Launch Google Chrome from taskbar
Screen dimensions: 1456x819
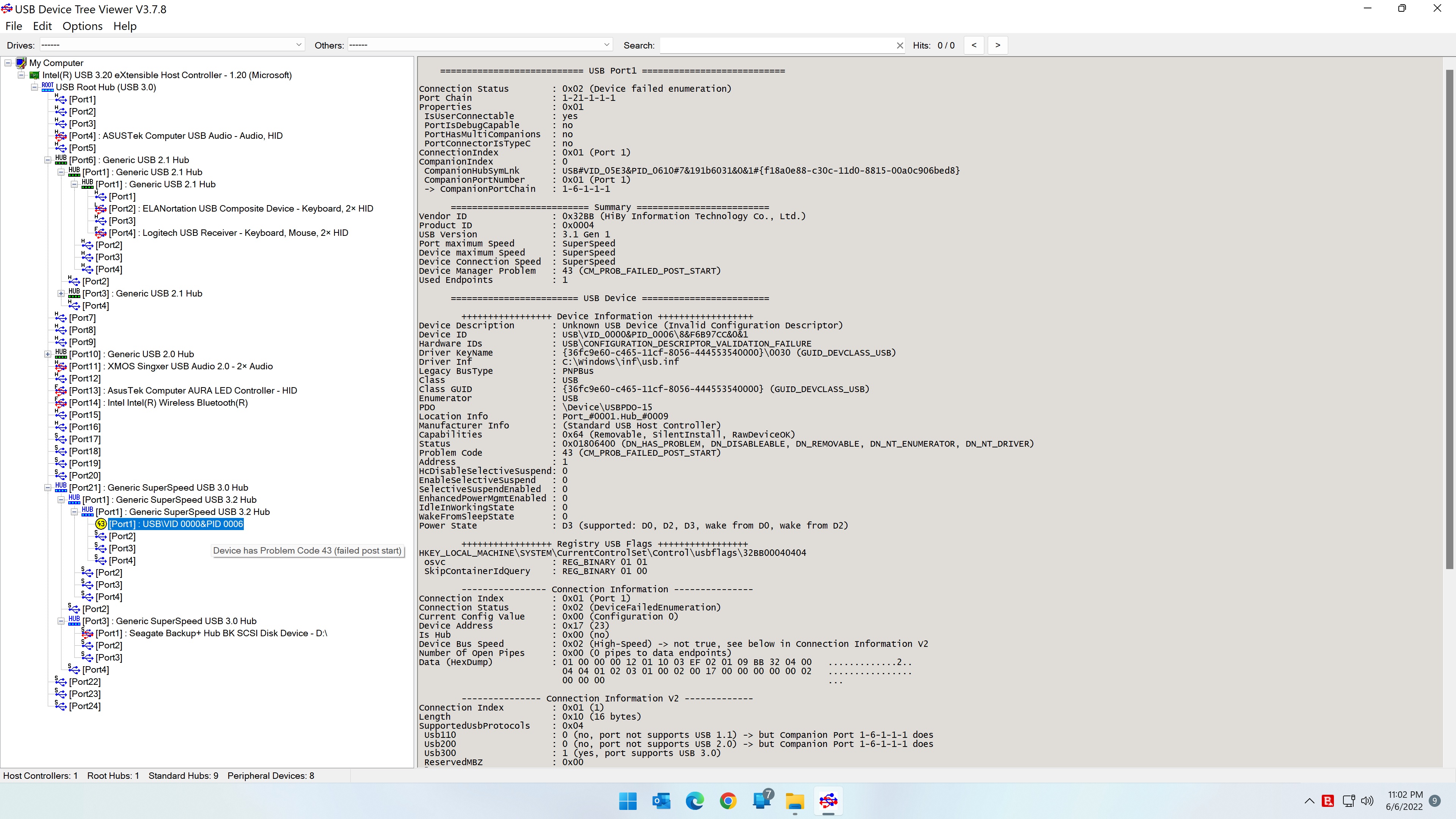coord(728,800)
